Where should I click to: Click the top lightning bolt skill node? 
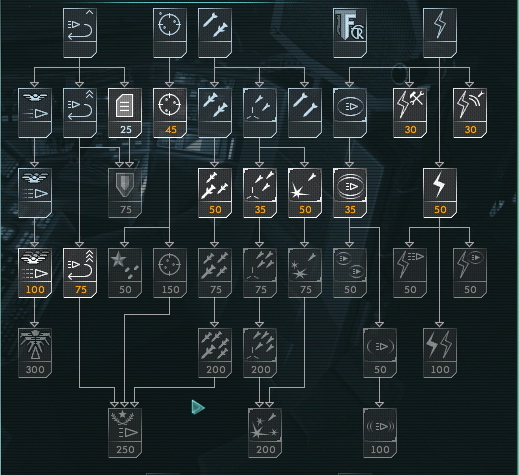click(x=440, y=33)
